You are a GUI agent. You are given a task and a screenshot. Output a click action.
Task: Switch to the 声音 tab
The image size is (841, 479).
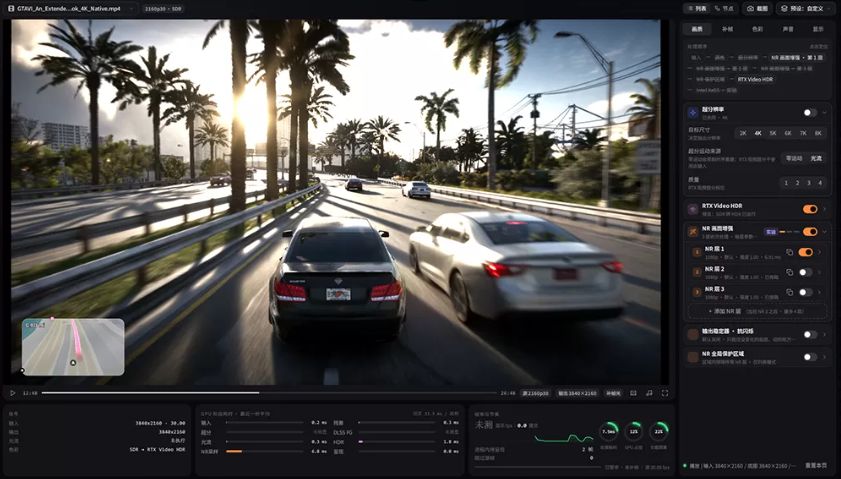(x=787, y=29)
